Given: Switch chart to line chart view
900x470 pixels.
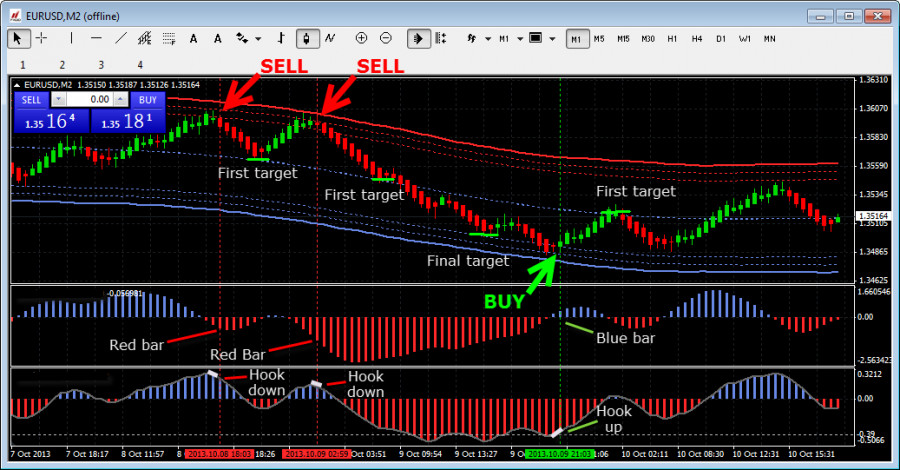Looking at the screenshot, I should pyautogui.click(x=330, y=38).
